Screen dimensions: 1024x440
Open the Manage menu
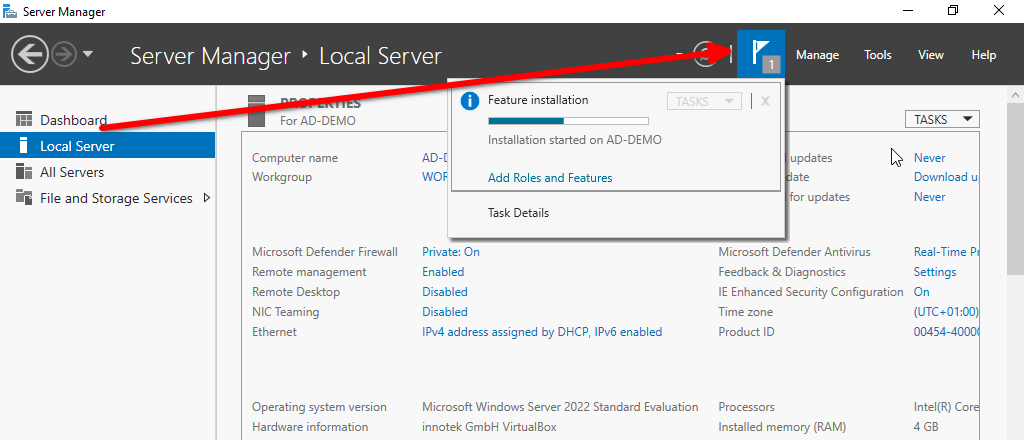coord(817,55)
